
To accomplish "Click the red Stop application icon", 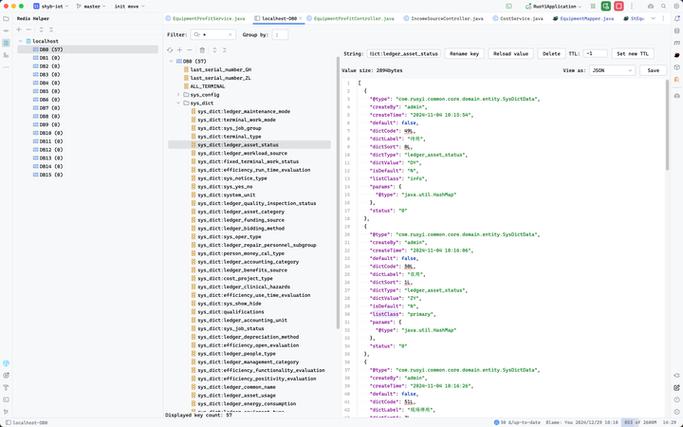I will point(618,6).
